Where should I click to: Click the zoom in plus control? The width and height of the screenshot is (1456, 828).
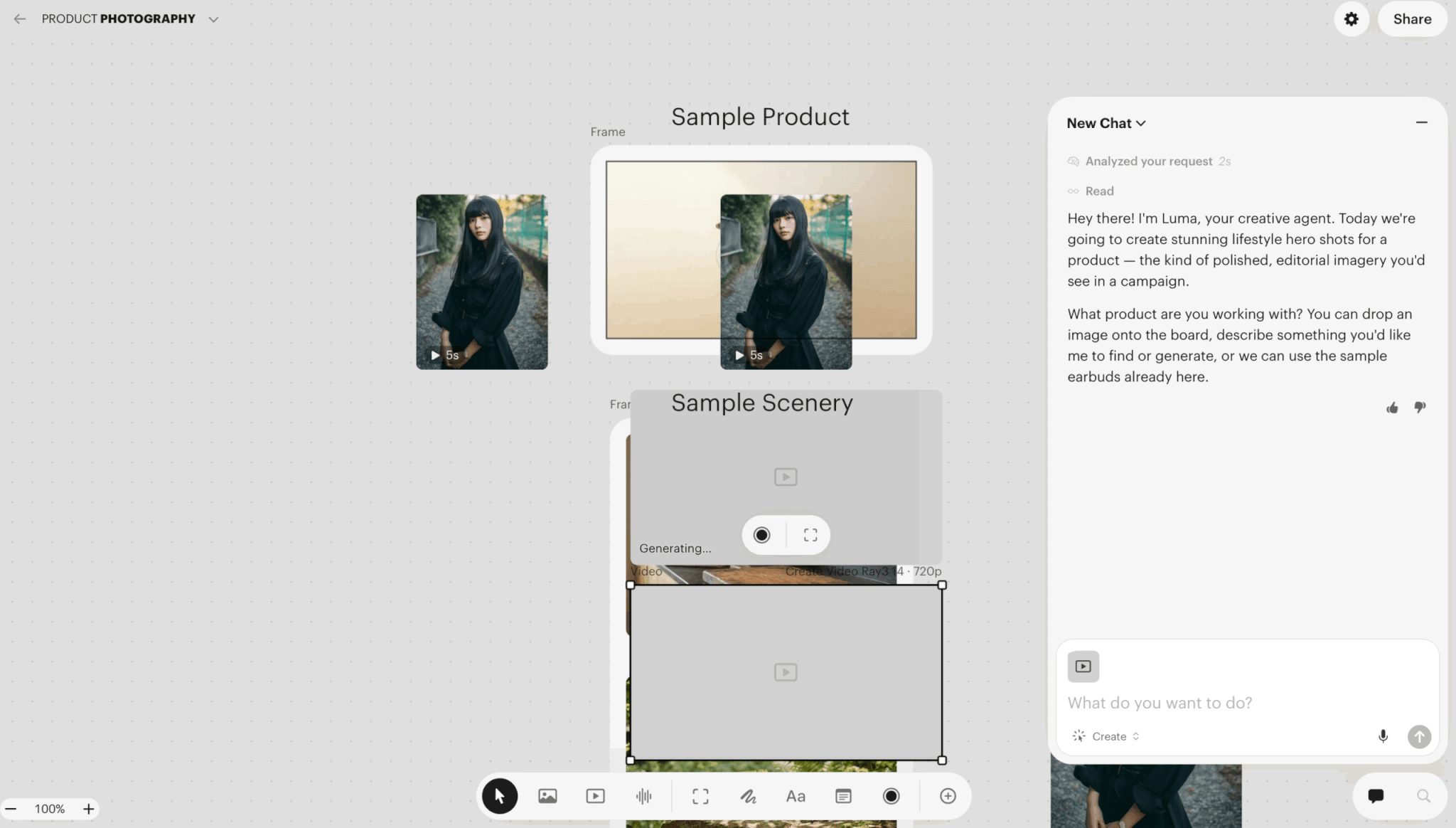(x=88, y=809)
